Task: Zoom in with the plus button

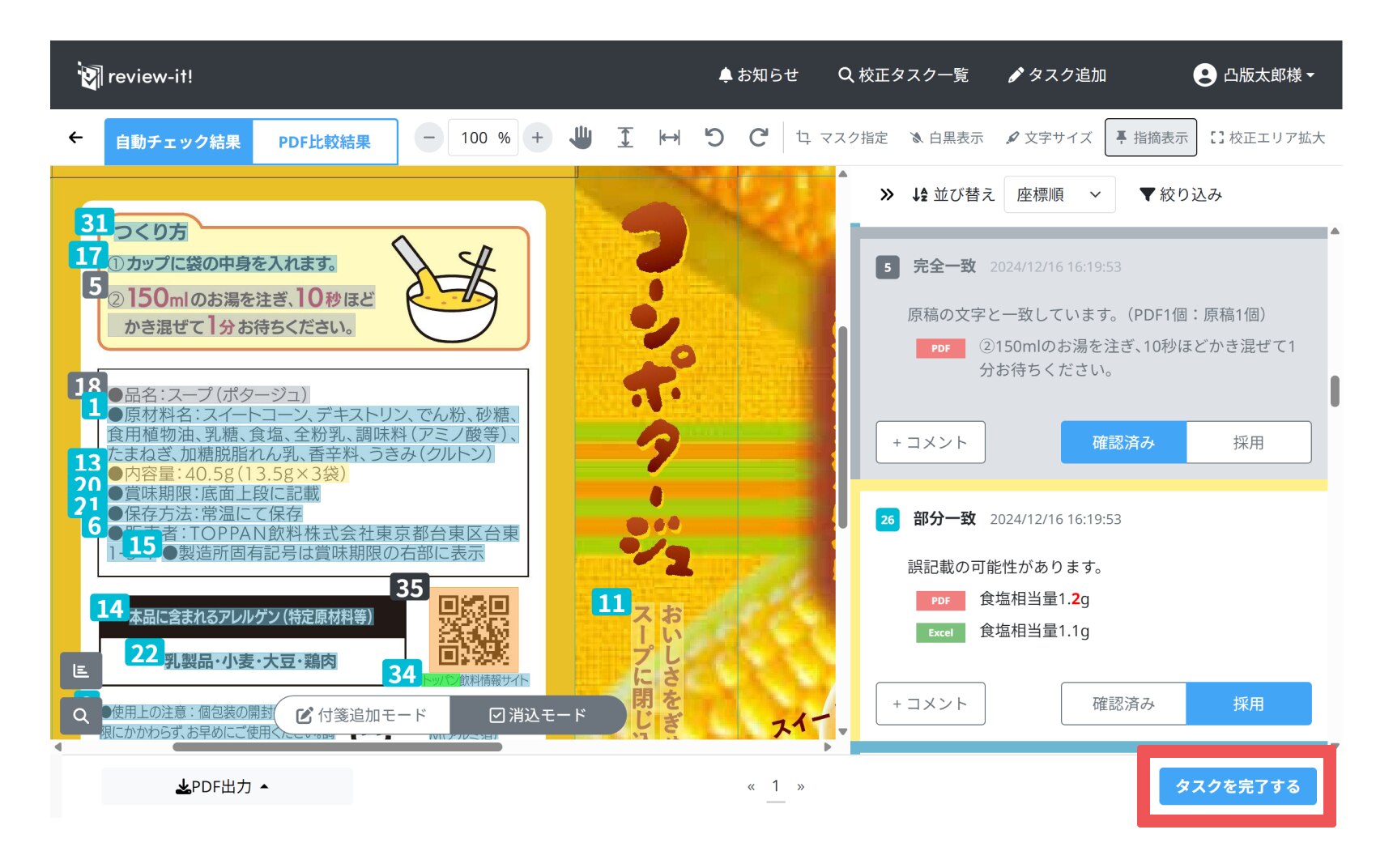Action: point(537,138)
